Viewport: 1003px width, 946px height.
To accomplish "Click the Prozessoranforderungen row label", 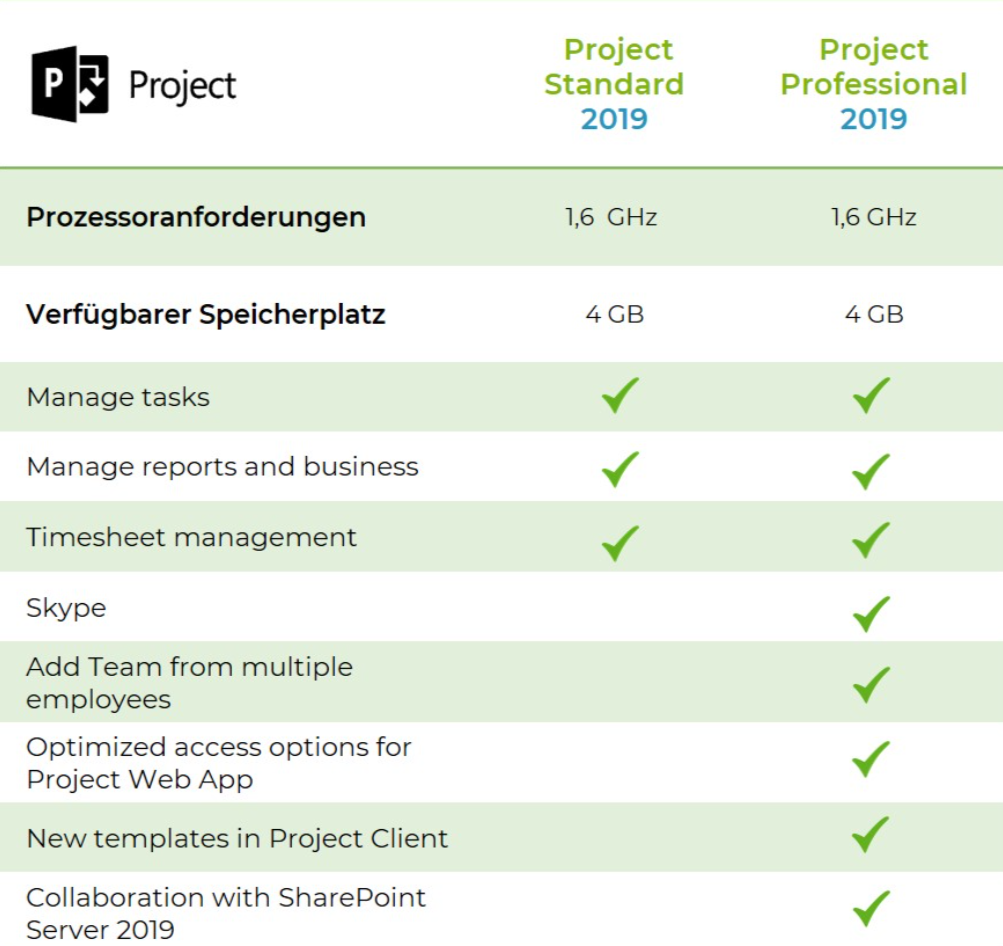I will coord(196,217).
